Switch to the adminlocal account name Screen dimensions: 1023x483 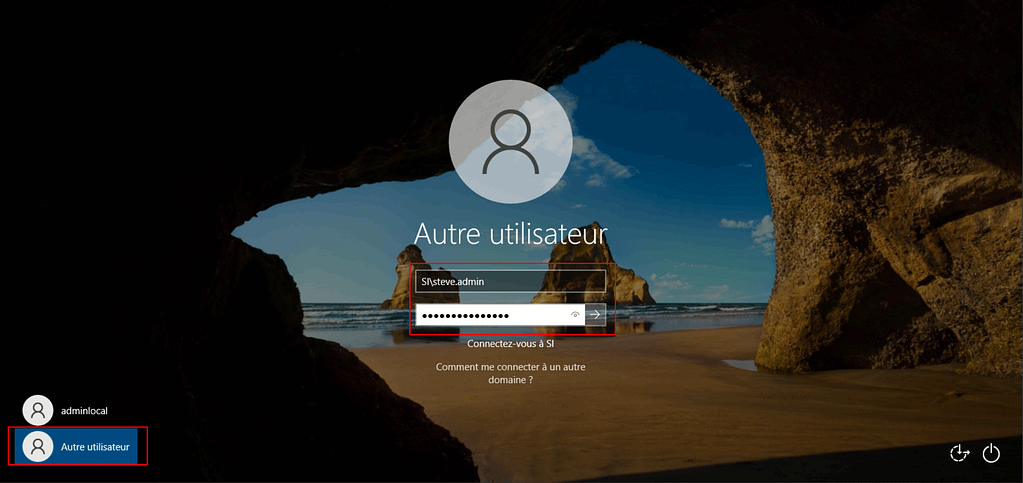click(84, 410)
